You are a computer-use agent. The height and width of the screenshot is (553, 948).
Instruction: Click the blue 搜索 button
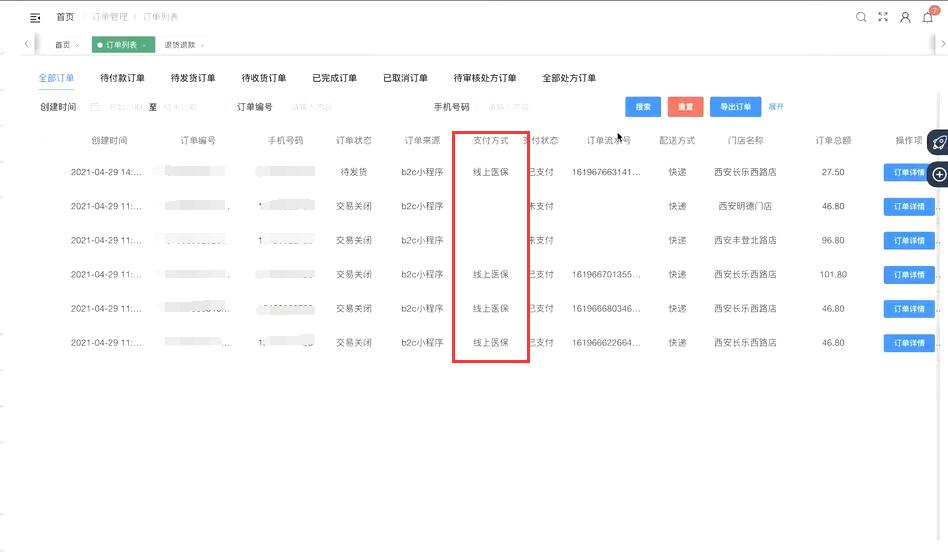coord(643,107)
